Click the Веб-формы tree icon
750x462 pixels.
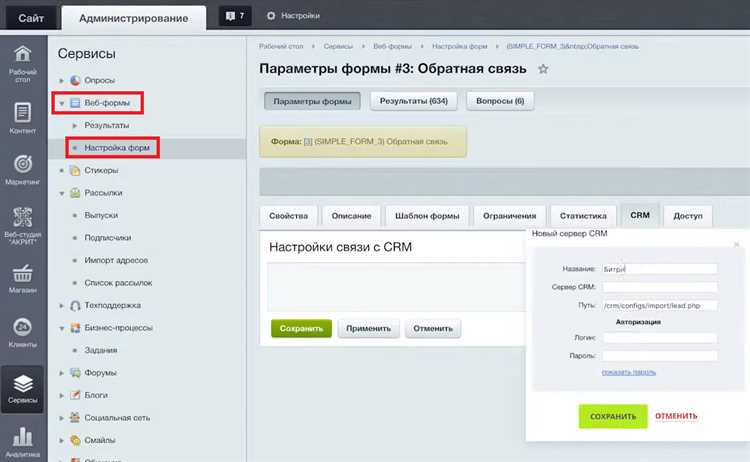[x=75, y=103]
